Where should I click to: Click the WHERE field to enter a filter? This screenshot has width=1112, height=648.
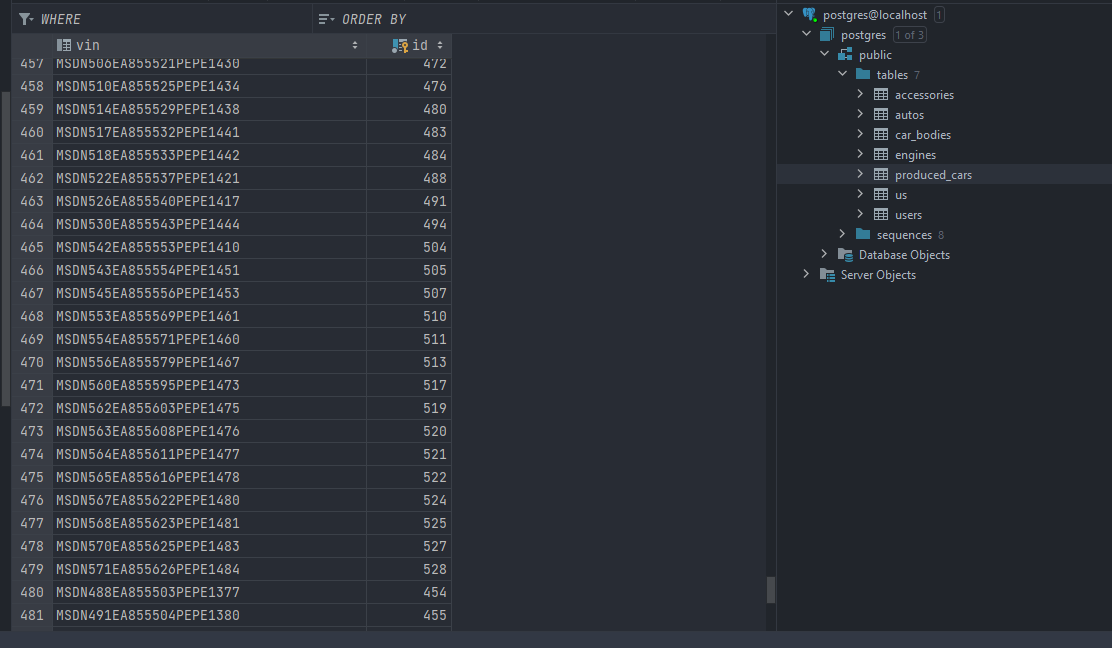click(x=150, y=18)
